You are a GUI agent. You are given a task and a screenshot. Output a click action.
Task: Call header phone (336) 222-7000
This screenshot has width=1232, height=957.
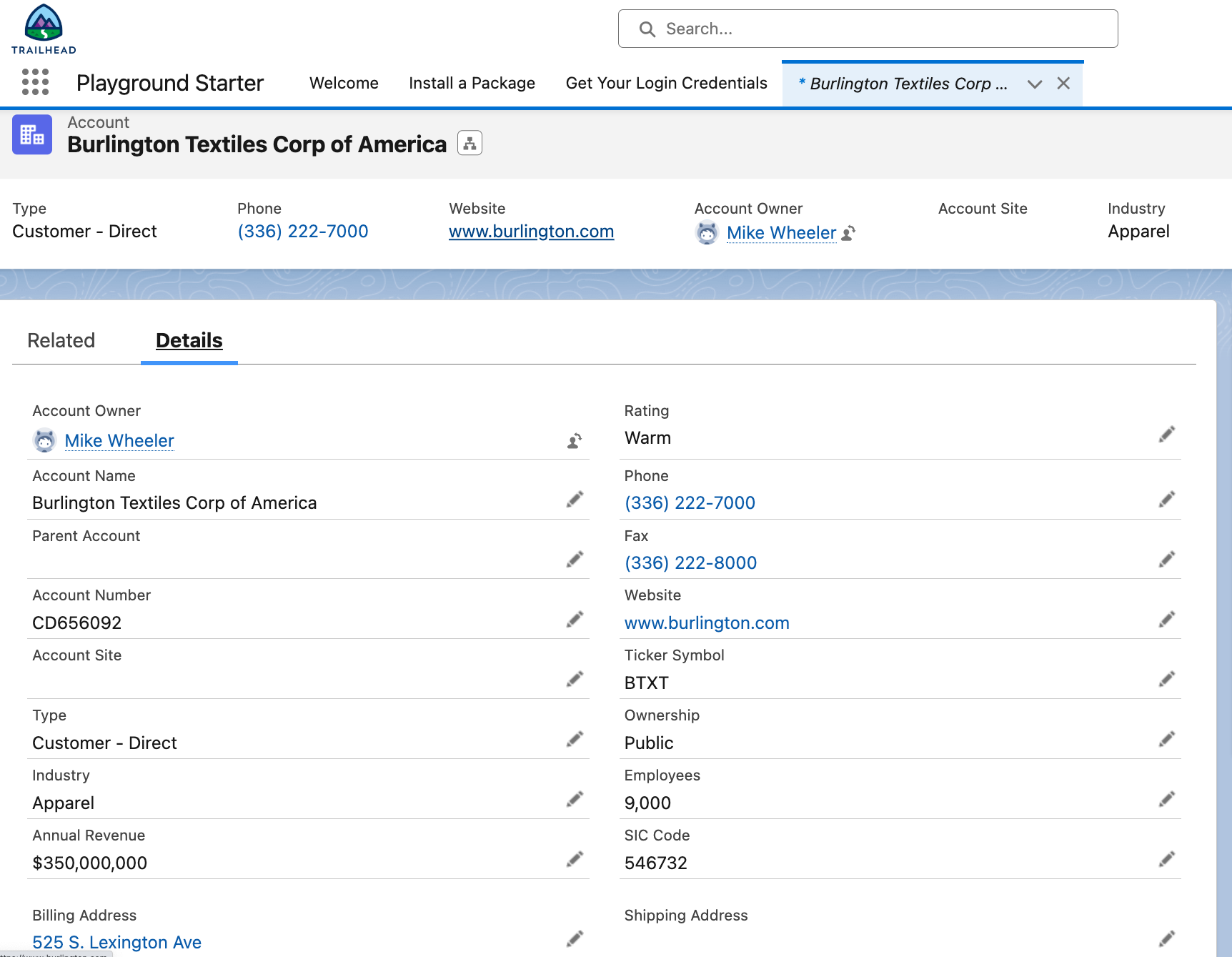coord(303,232)
